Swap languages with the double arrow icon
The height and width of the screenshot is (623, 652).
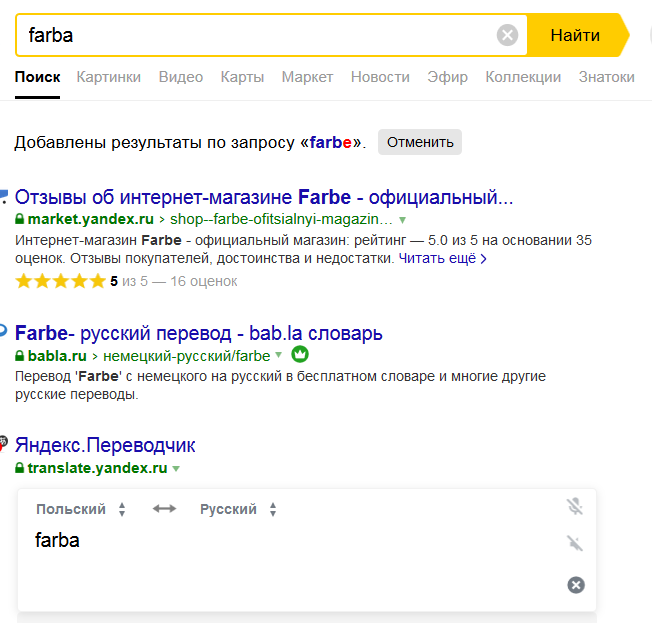point(164,509)
